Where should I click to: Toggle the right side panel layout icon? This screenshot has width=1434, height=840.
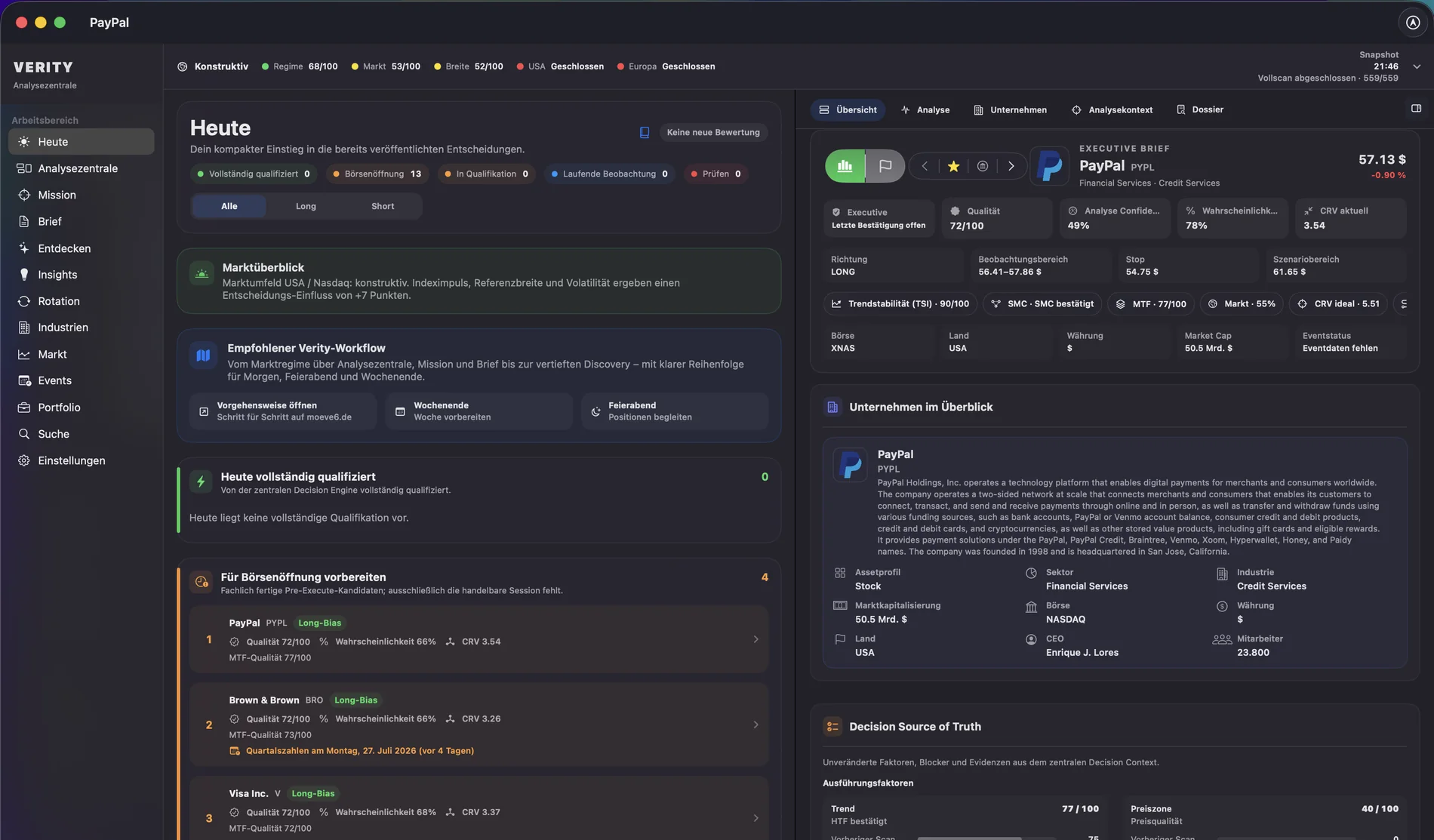[1416, 109]
